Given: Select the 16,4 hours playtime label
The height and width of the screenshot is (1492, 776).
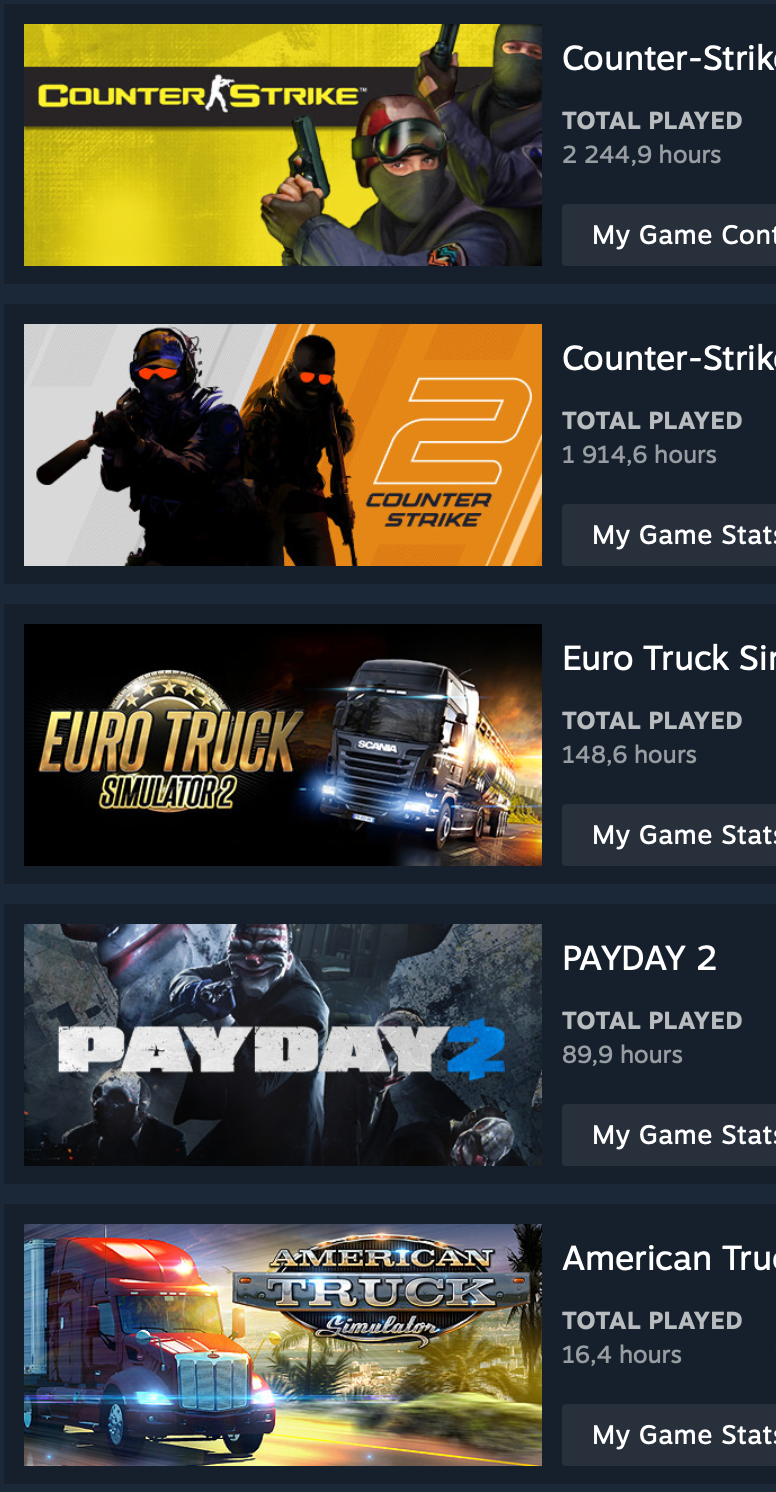Looking at the screenshot, I should pyautogui.click(x=622, y=1355).
